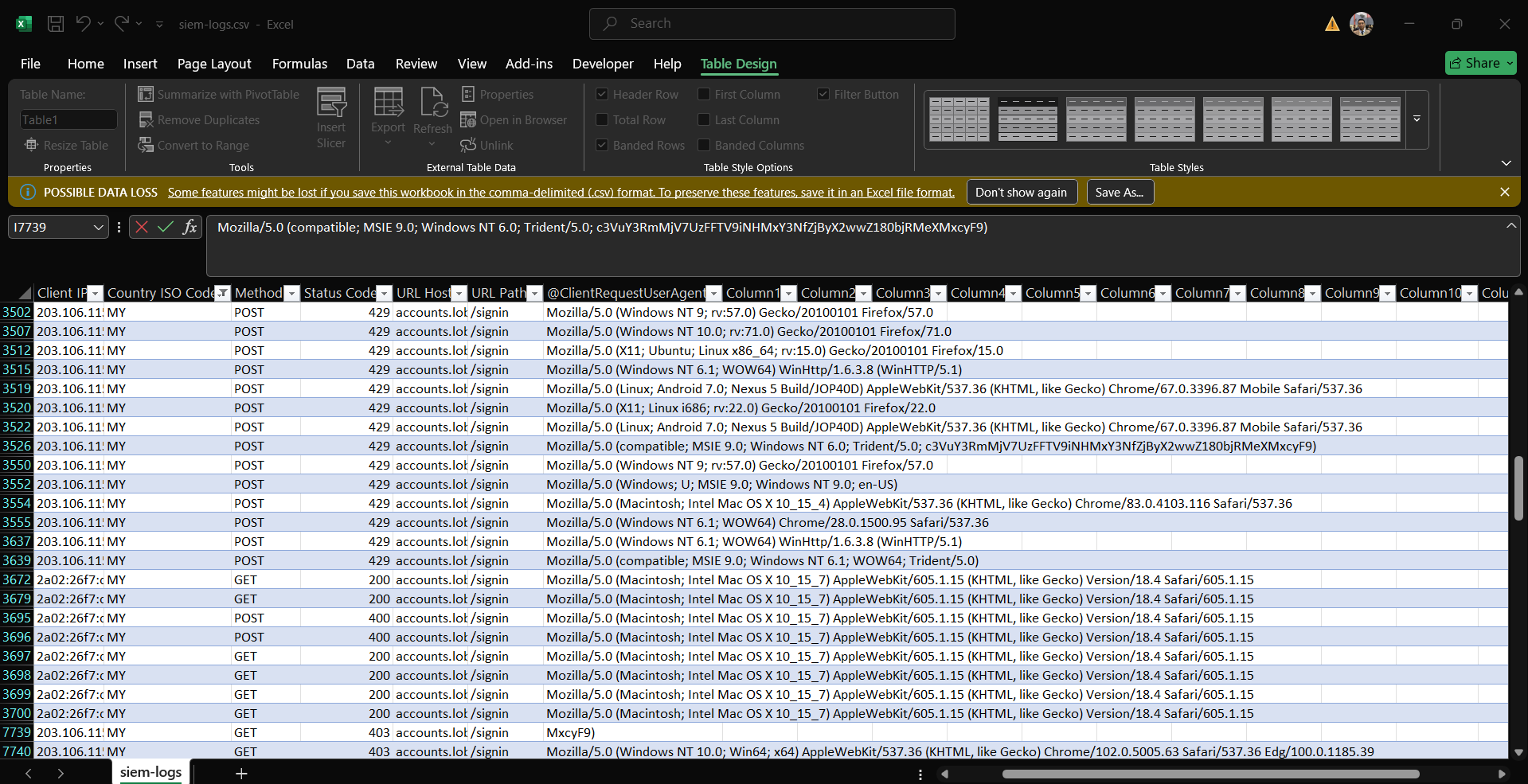
Task: Click the Insert Function fx icon
Action: [x=190, y=227]
